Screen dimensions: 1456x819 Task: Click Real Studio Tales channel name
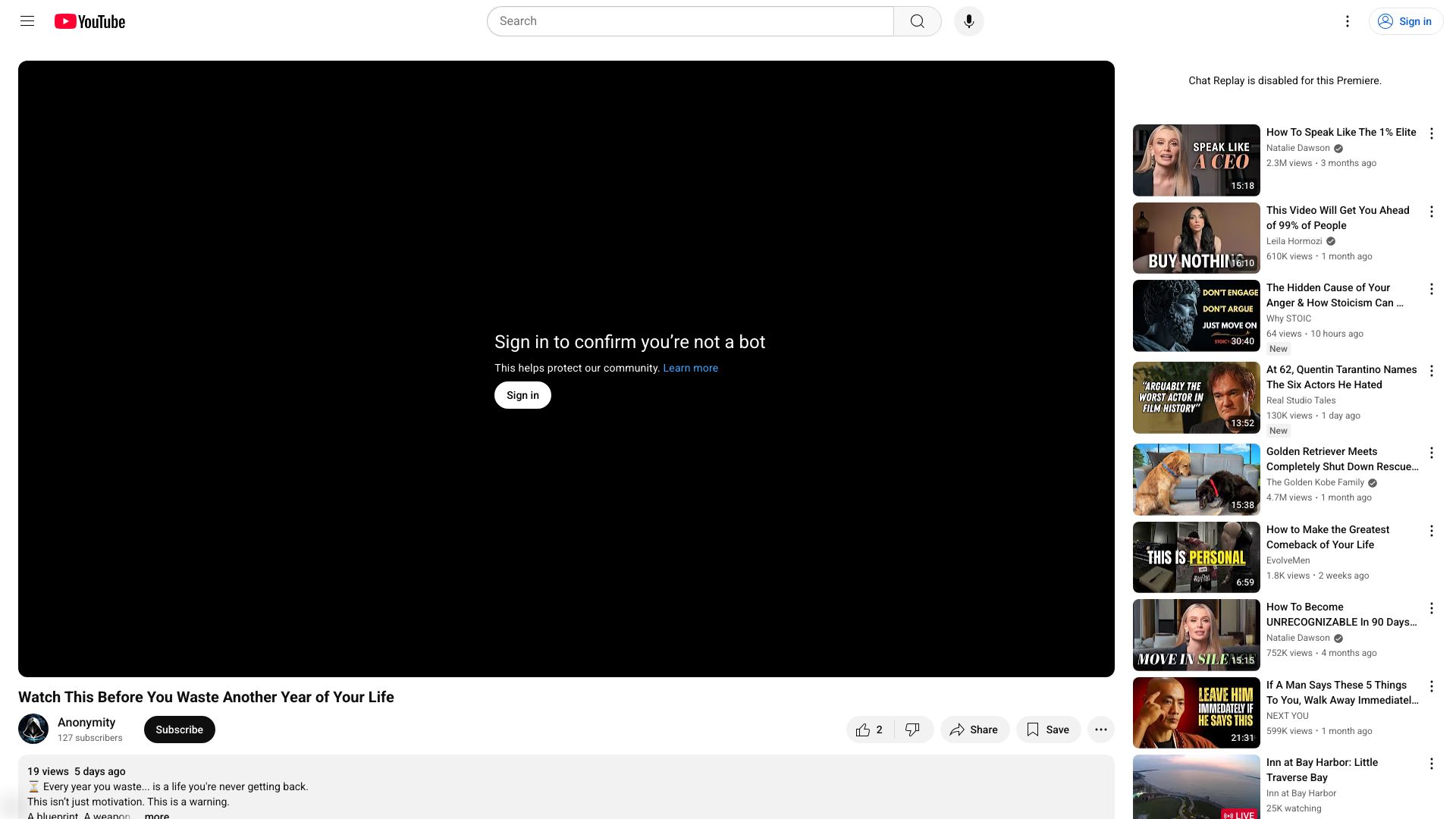click(1301, 400)
